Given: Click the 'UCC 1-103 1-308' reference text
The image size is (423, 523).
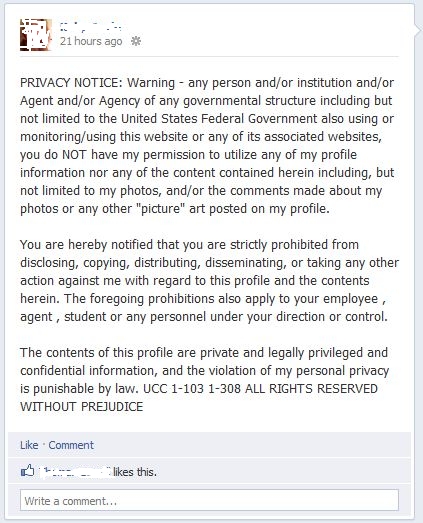Looking at the screenshot, I should [192, 389].
